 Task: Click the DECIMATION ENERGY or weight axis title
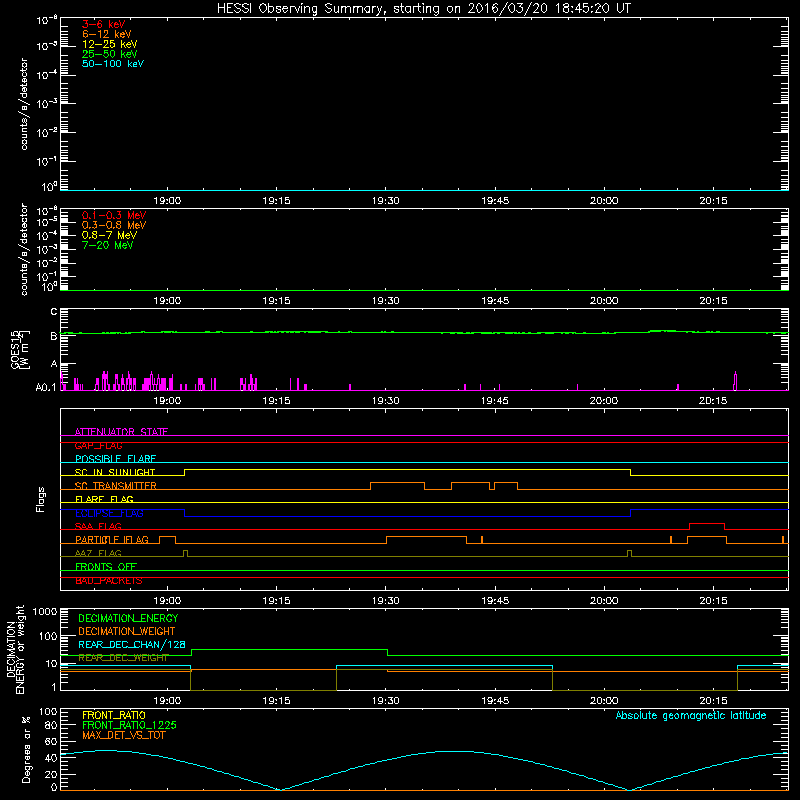pos(15,649)
